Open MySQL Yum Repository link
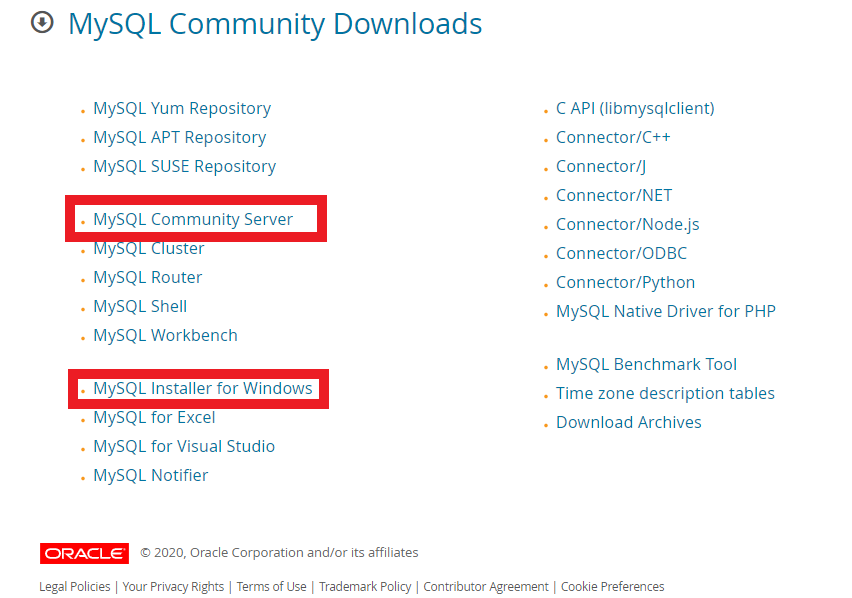 coord(182,108)
